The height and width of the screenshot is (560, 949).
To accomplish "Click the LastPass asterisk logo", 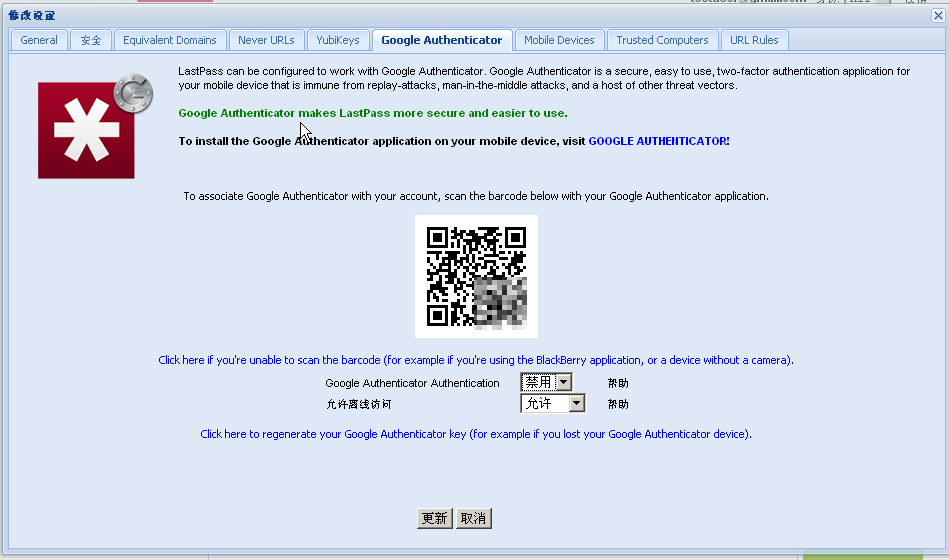I will pos(86,130).
